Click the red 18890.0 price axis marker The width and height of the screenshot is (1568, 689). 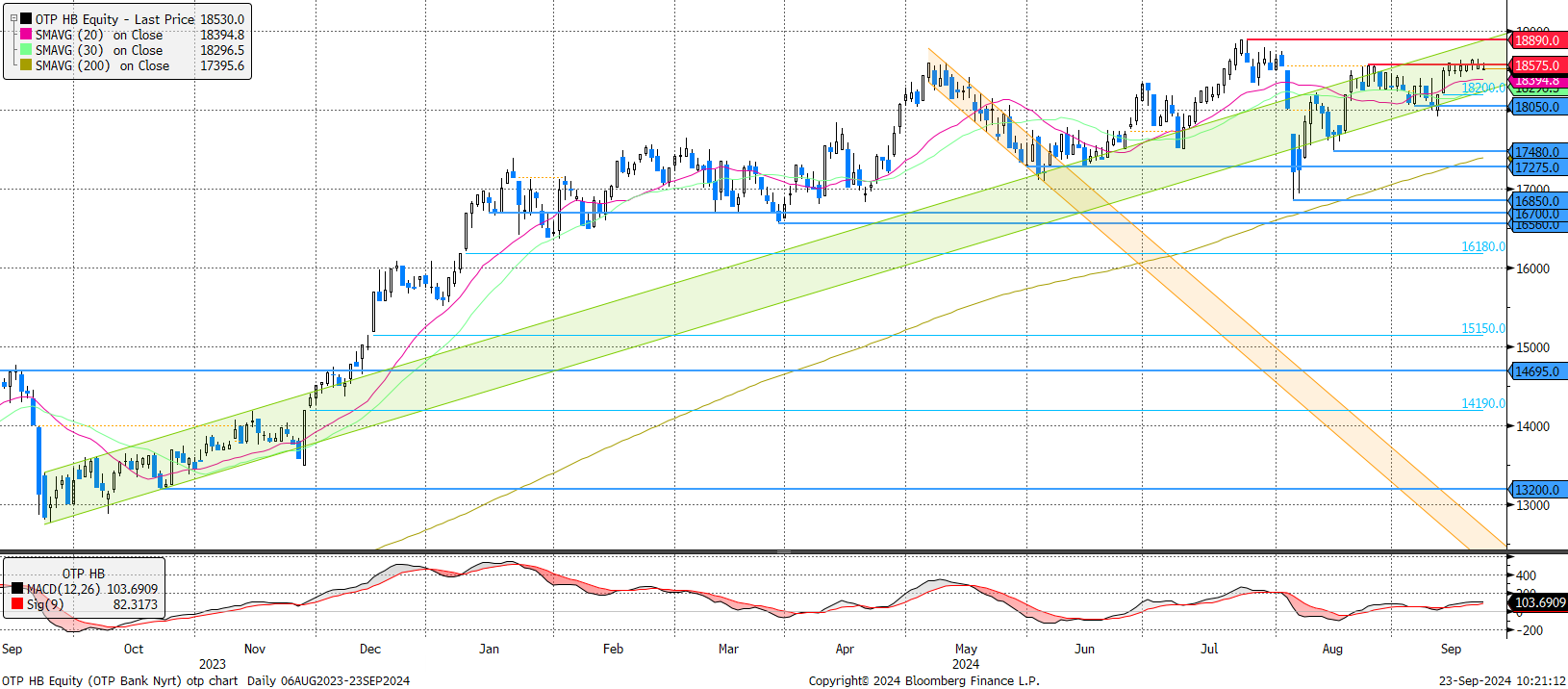coord(1537,40)
